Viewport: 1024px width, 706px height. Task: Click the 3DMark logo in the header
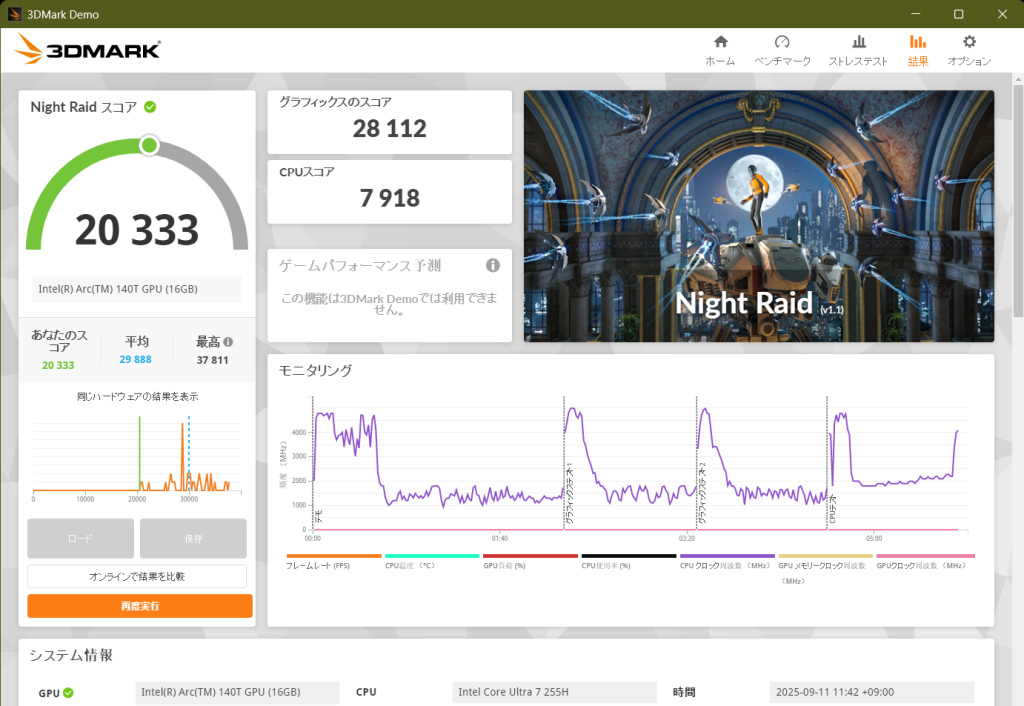[x=87, y=49]
